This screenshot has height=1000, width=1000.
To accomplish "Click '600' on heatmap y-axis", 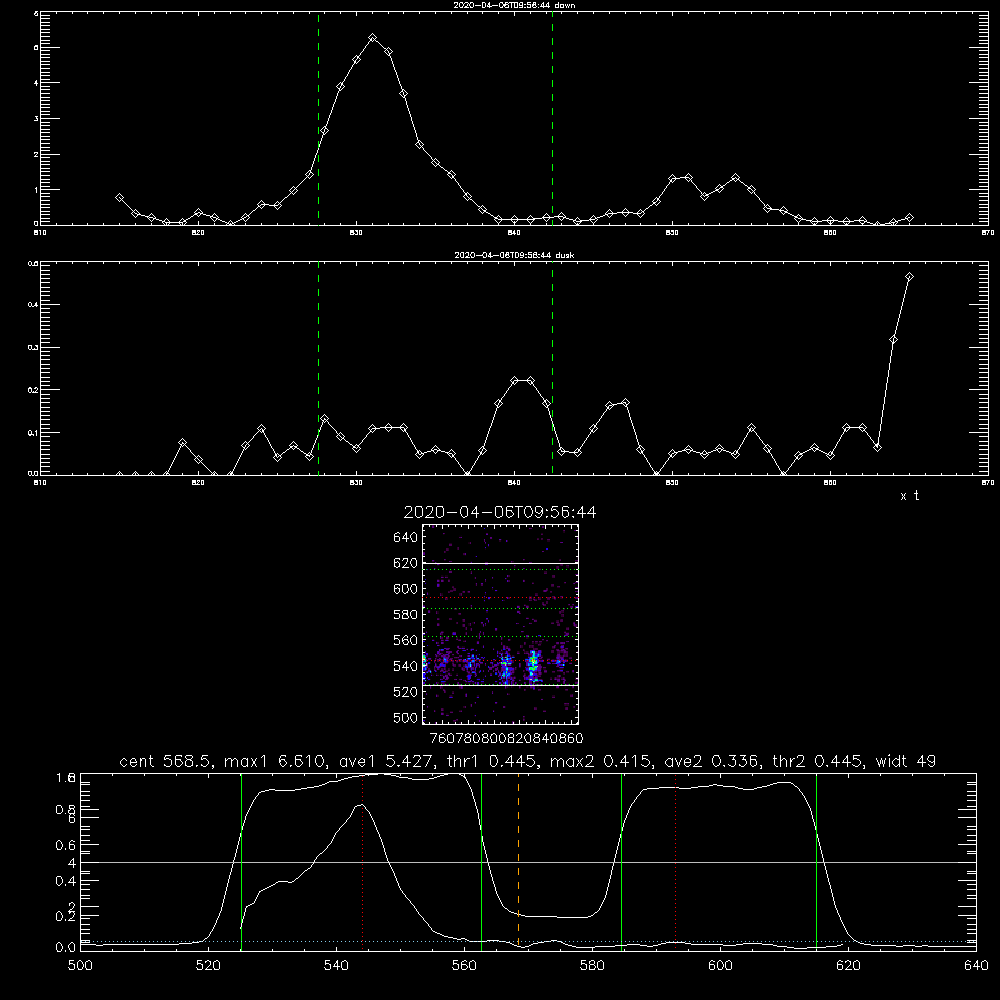I will coord(406,589).
